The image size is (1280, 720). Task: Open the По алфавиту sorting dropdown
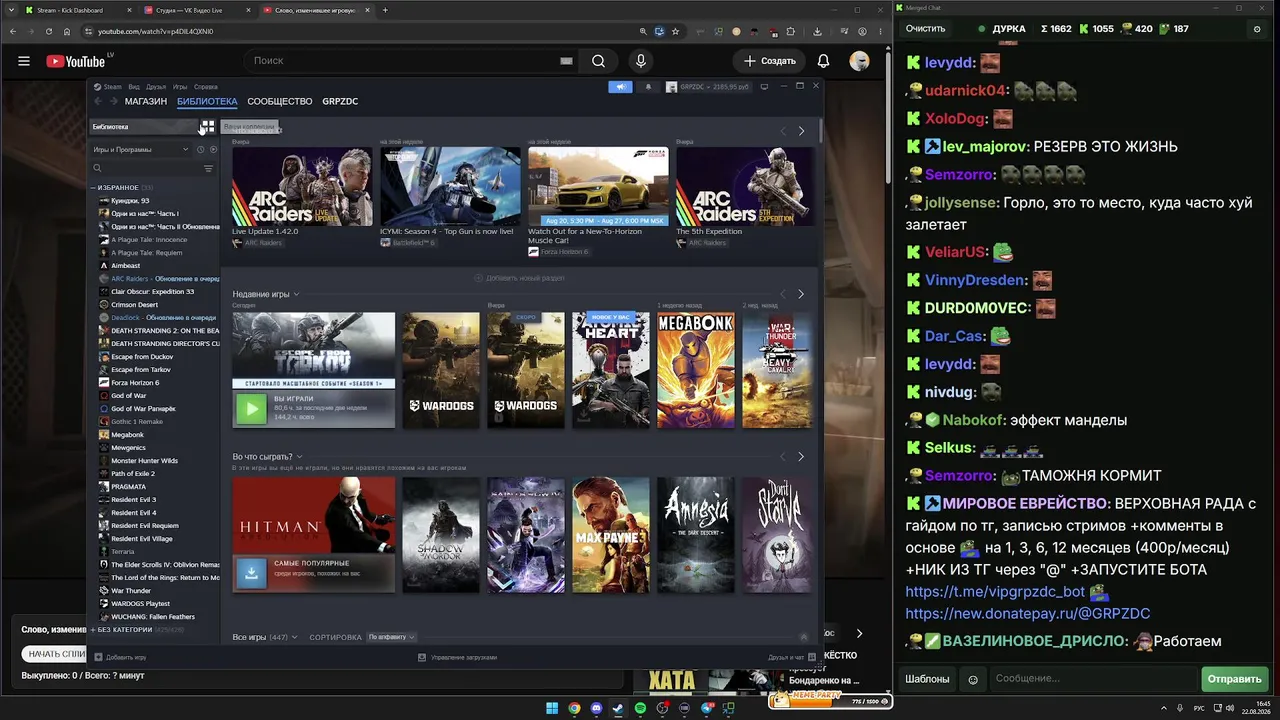pyautogui.click(x=391, y=637)
